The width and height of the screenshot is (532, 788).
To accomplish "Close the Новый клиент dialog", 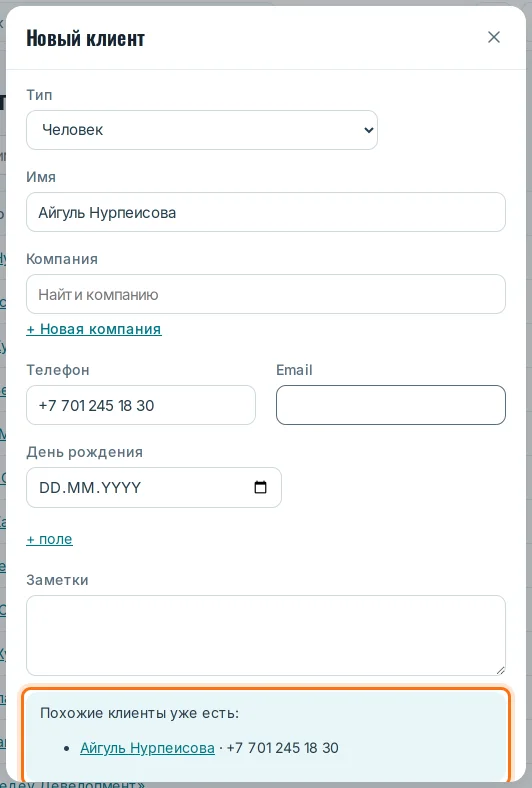I will coord(494,37).
